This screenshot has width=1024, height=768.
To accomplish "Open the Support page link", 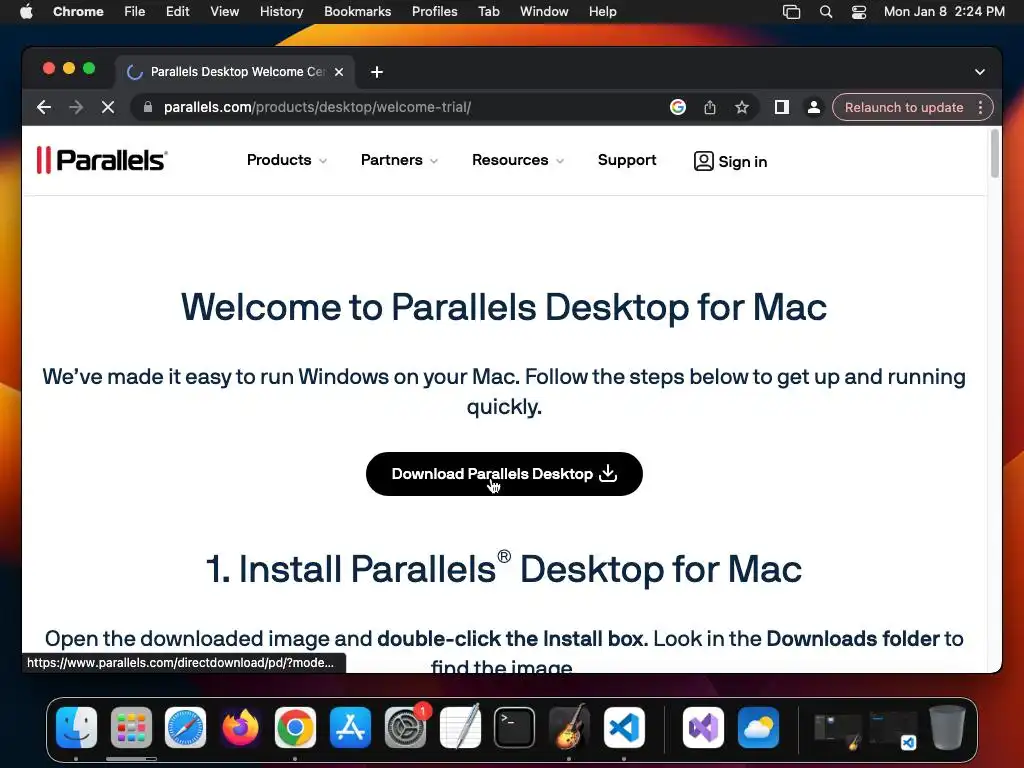I will [x=627, y=160].
